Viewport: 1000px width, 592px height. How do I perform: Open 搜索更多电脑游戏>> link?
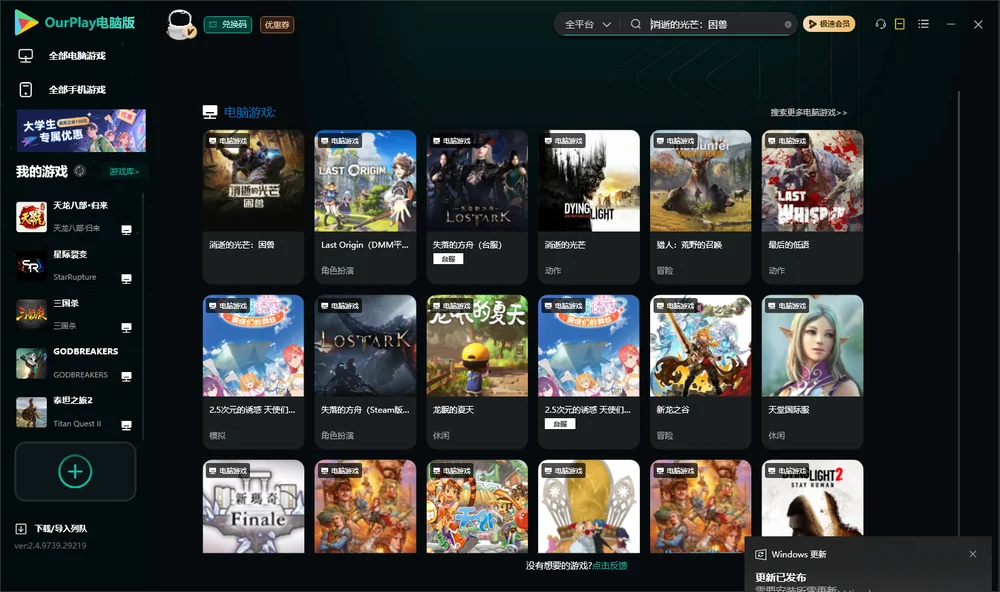click(x=808, y=112)
